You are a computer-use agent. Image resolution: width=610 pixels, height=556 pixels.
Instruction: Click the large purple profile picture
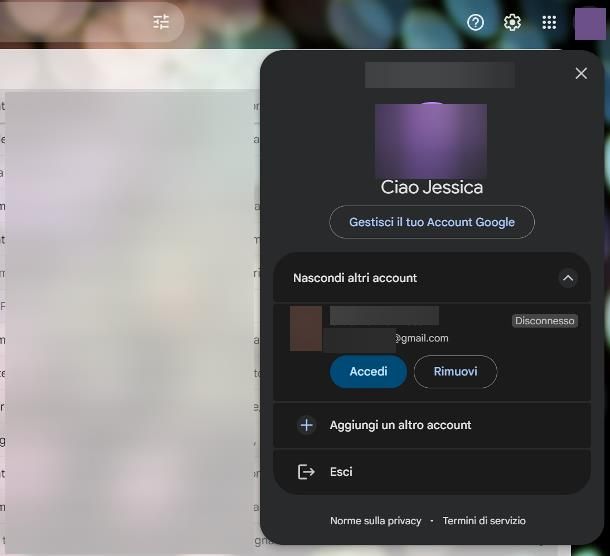[431, 141]
